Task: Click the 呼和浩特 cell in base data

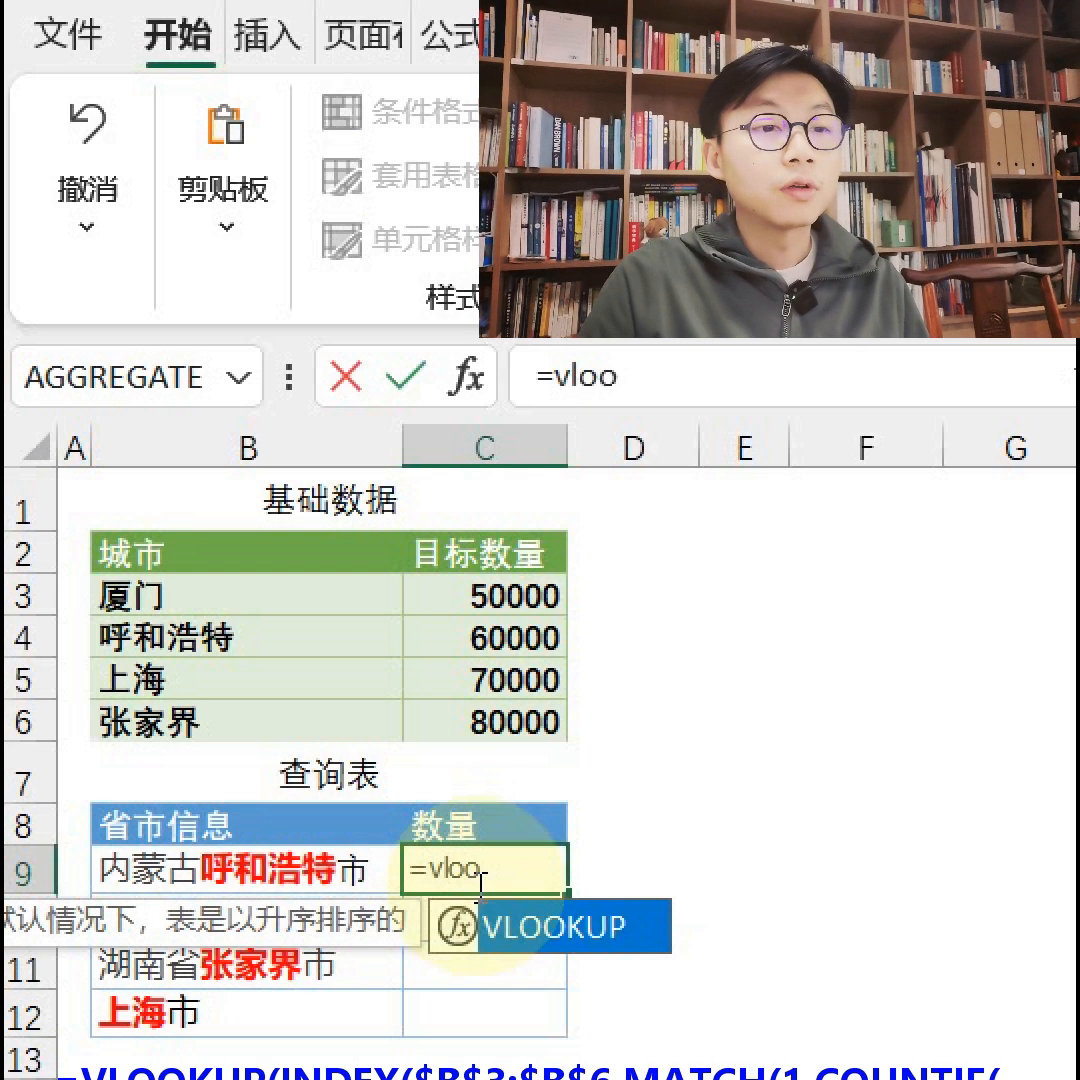Action: tap(247, 637)
